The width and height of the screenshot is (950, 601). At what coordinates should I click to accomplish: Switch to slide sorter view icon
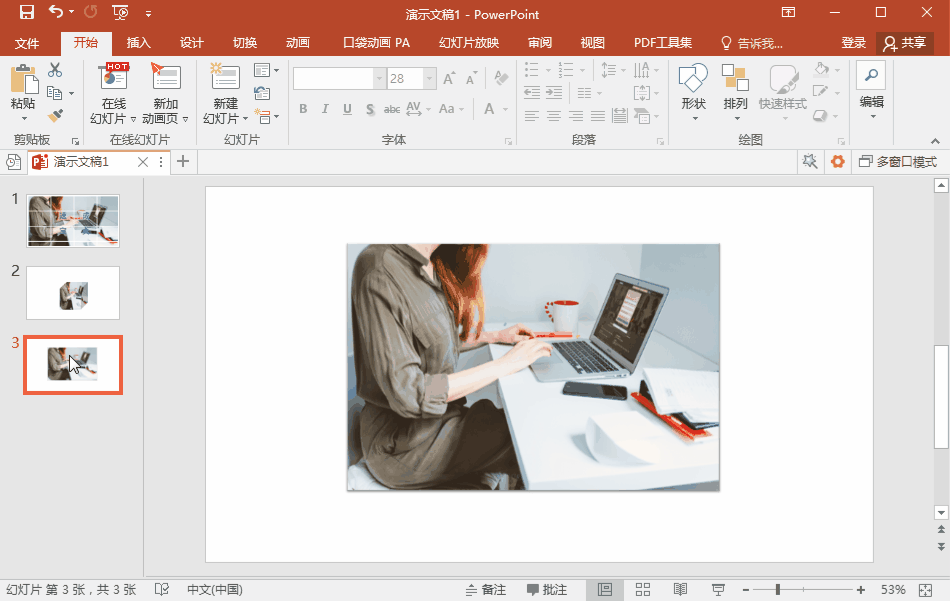coord(643,589)
